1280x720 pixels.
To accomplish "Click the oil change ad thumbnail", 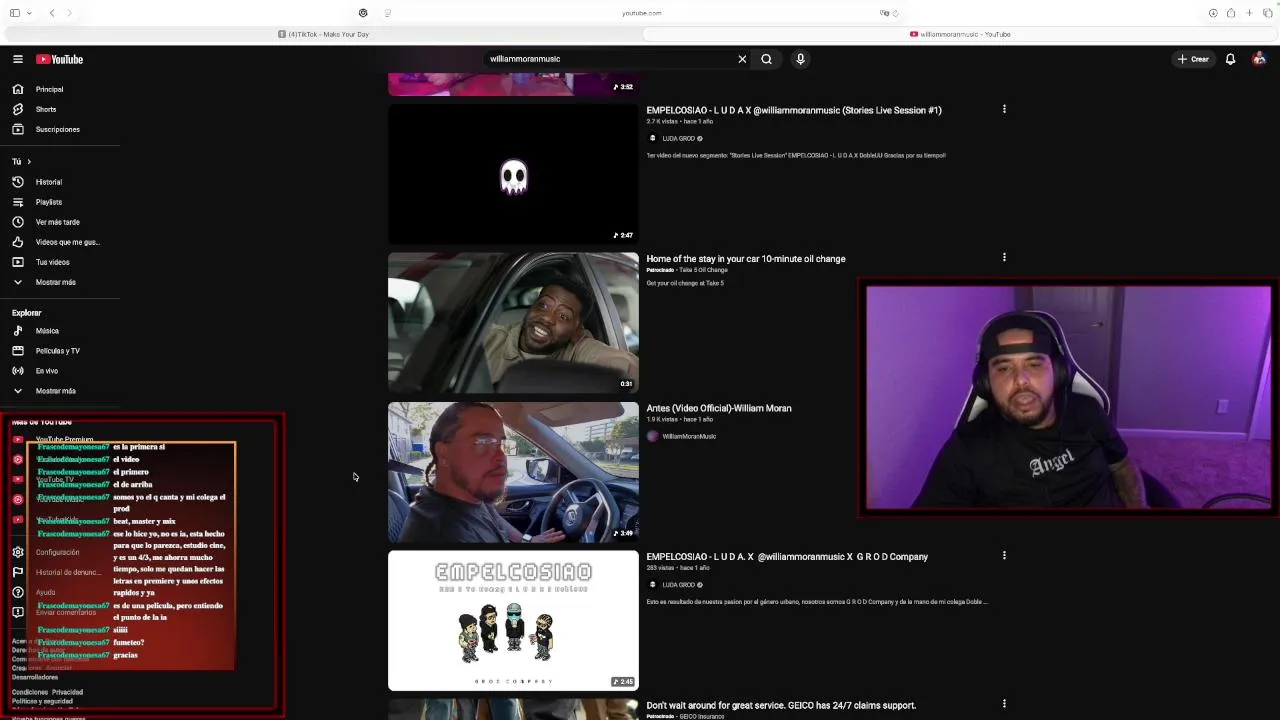I will click(513, 322).
